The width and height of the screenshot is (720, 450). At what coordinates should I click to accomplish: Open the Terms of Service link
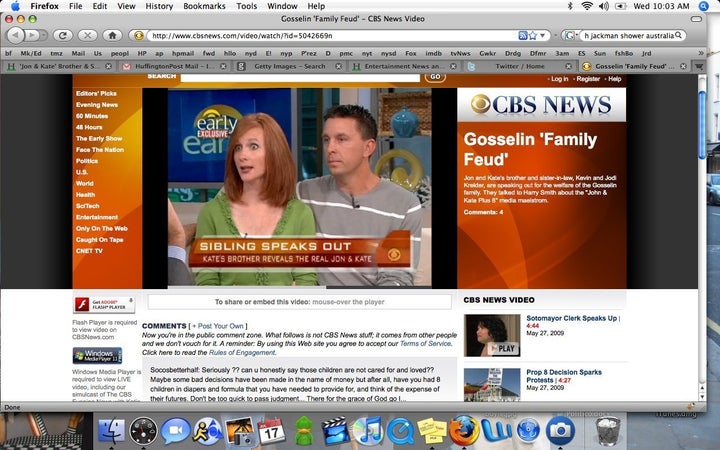click(426, 343)
